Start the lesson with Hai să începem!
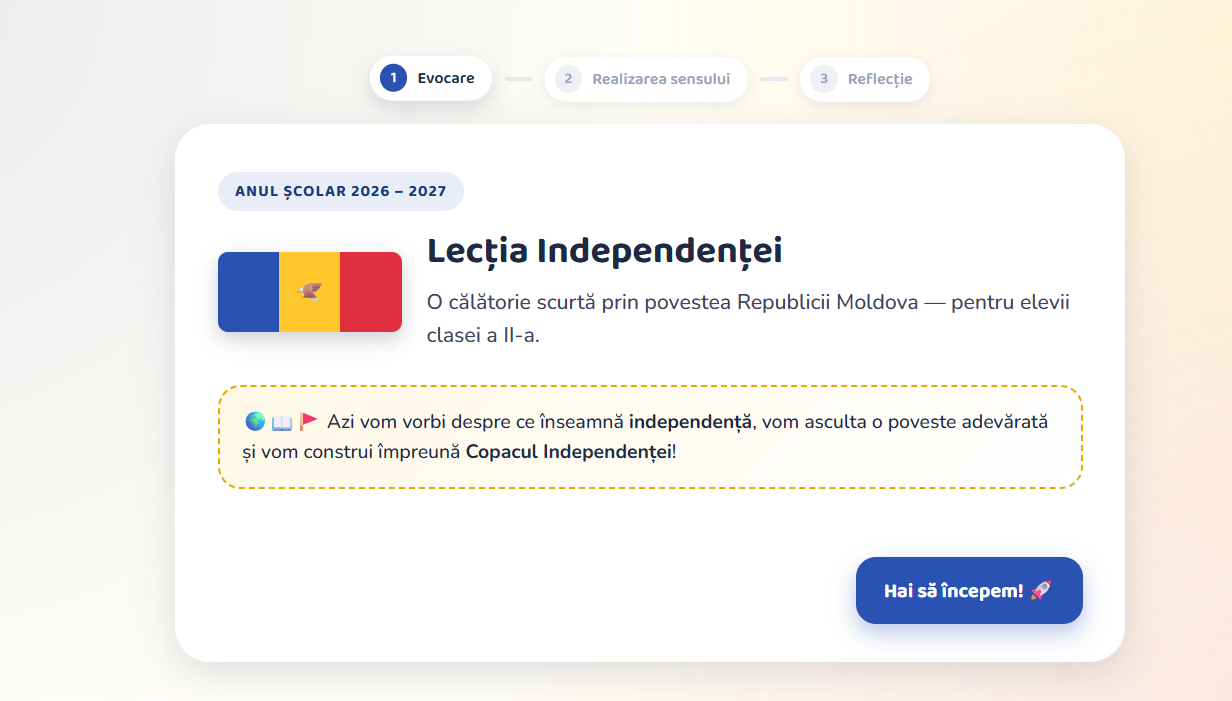This screenshot has height=701, width=1232. 969,590
